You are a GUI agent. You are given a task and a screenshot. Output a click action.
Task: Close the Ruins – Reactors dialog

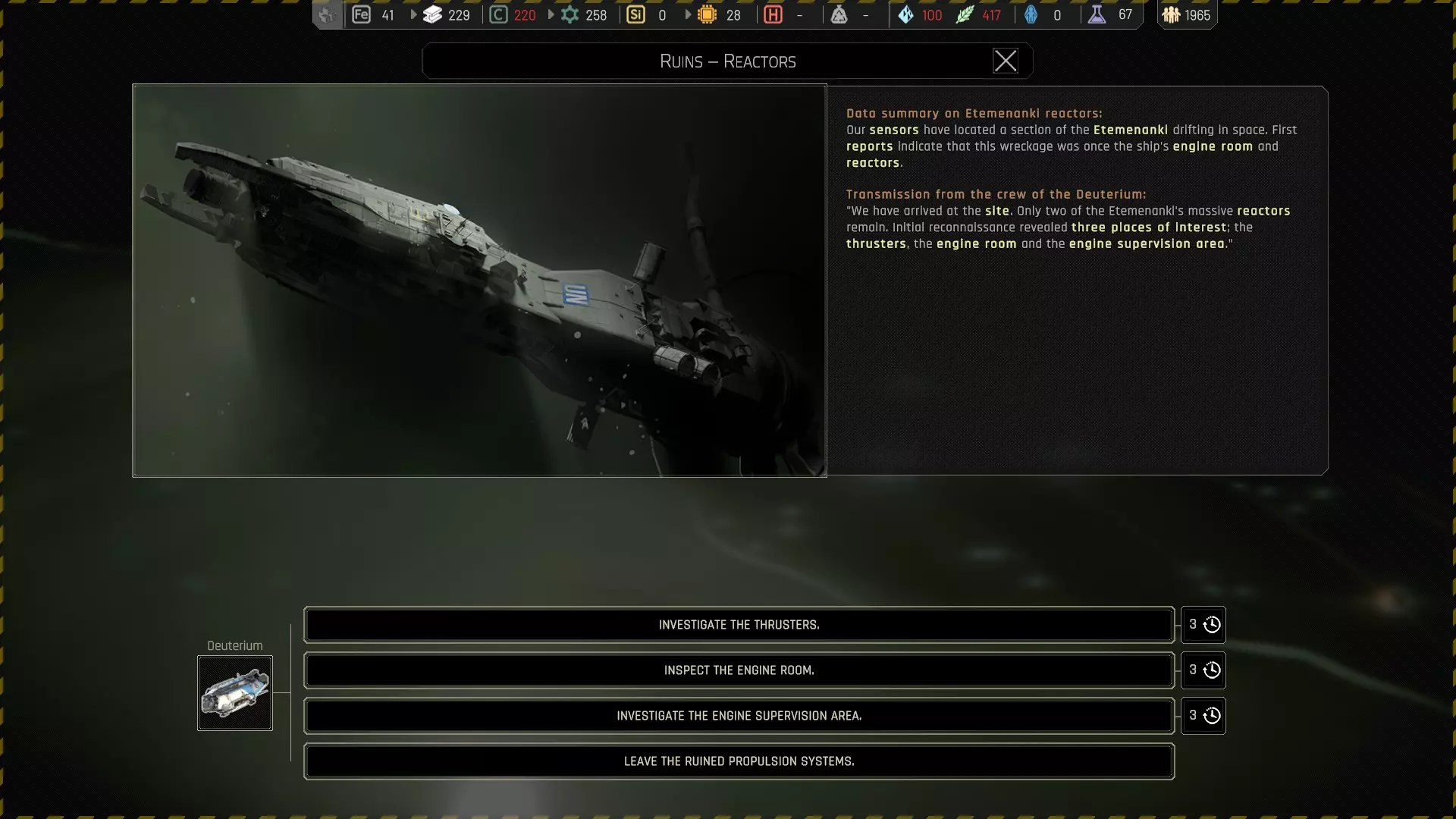(1006, 61)
